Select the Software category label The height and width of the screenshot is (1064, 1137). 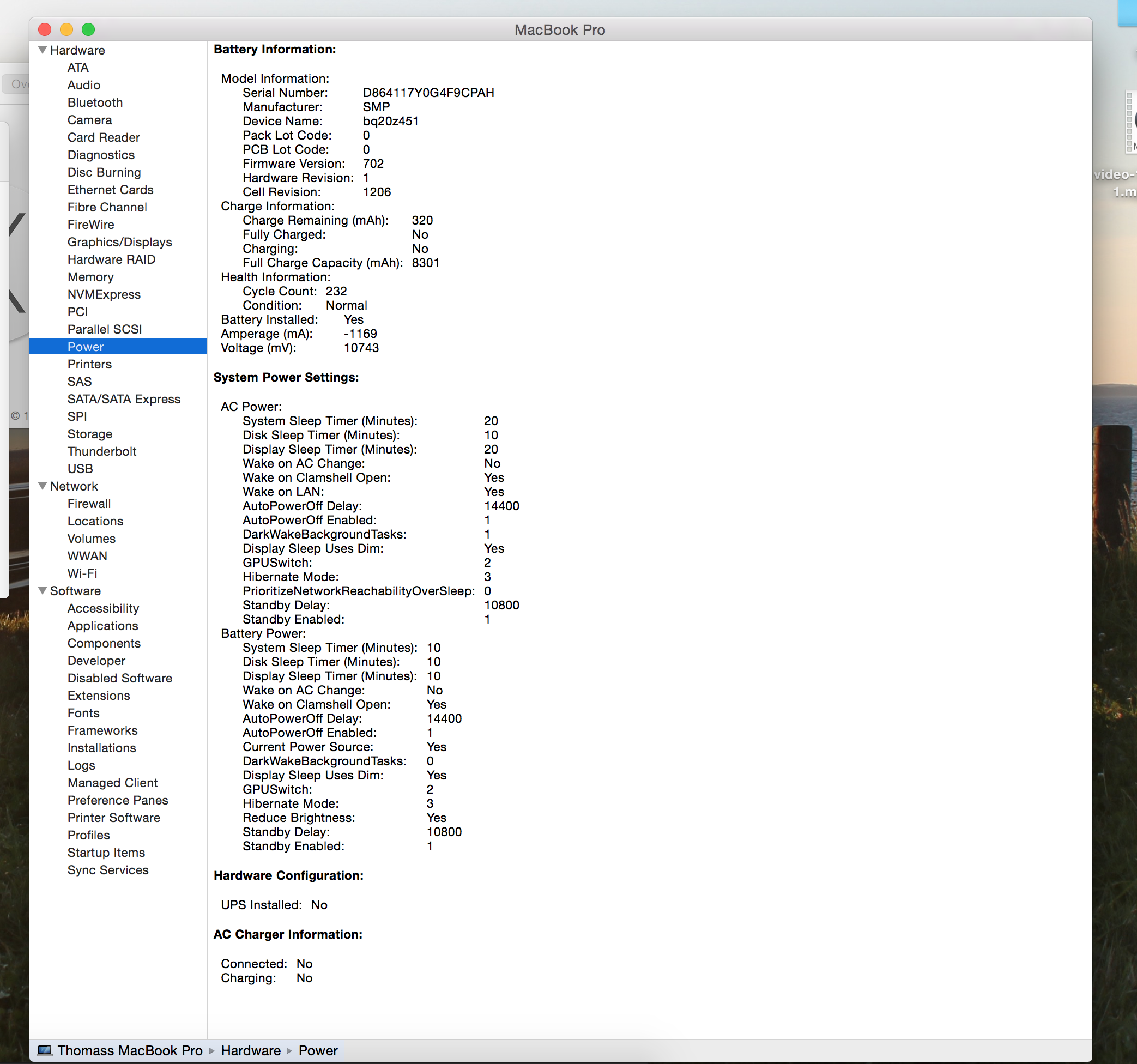point(75,591)
